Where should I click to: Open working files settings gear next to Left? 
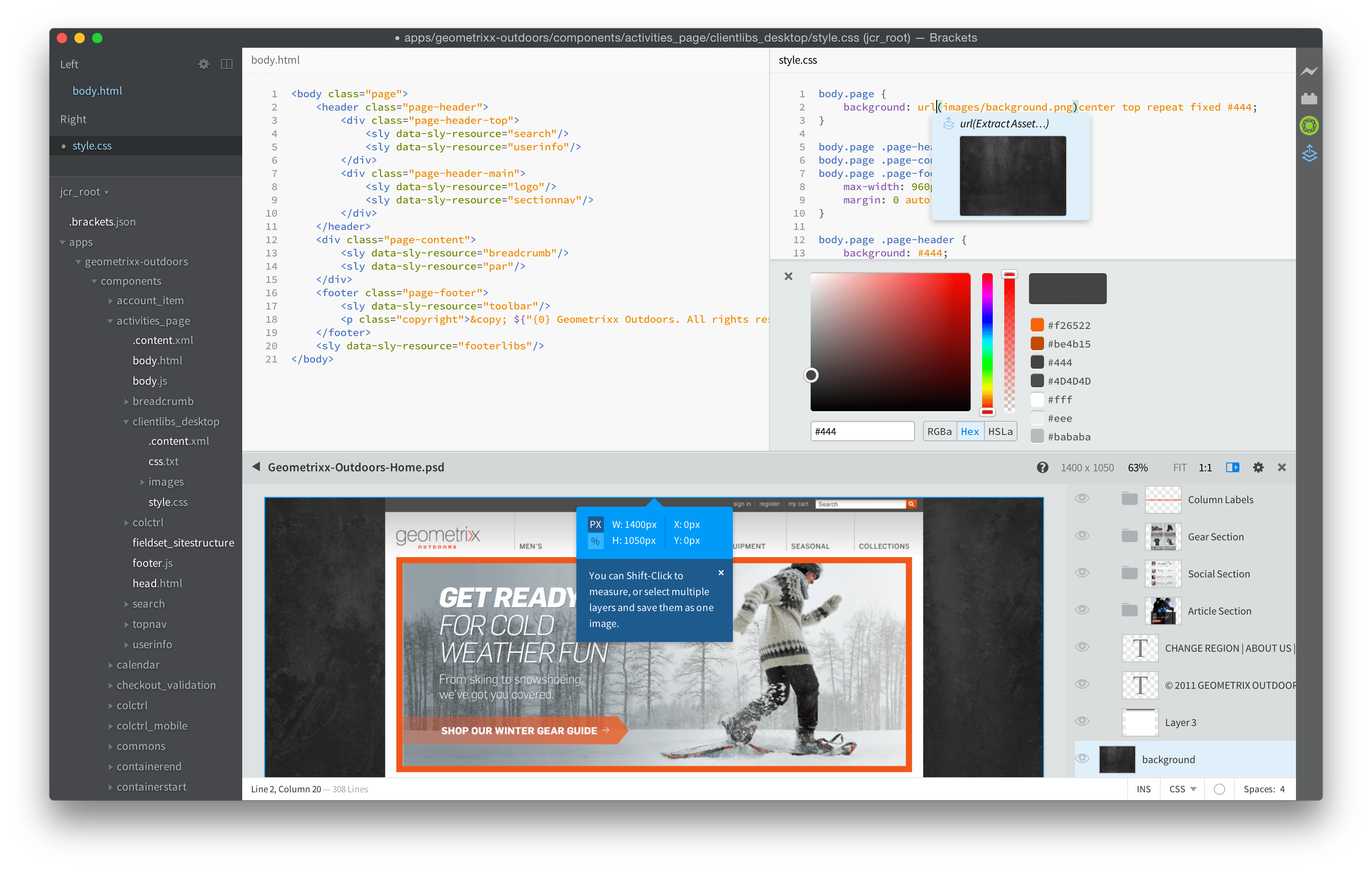tap(203, 64)
